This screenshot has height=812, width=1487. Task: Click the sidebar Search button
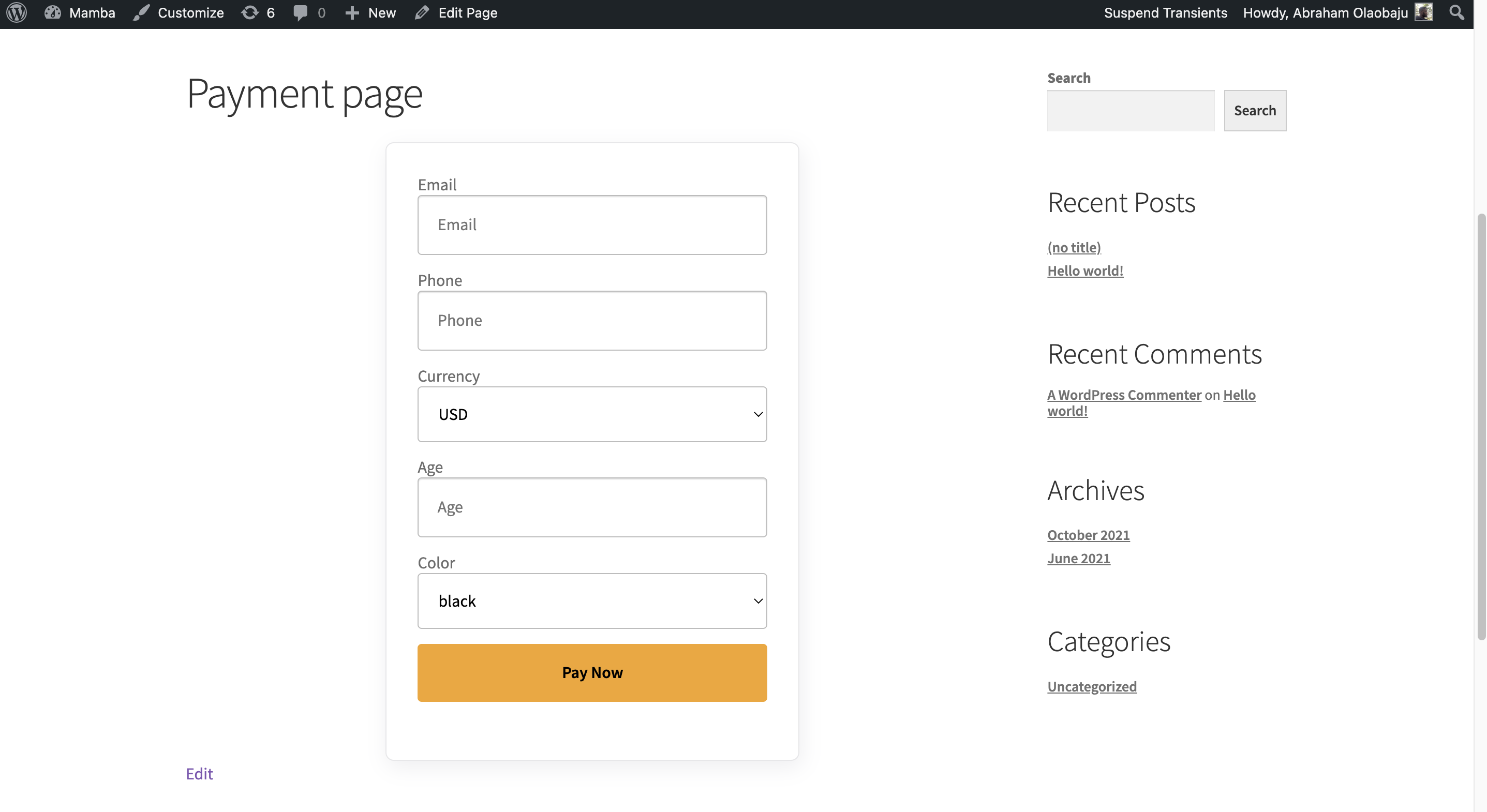(x=1254, y=110)
